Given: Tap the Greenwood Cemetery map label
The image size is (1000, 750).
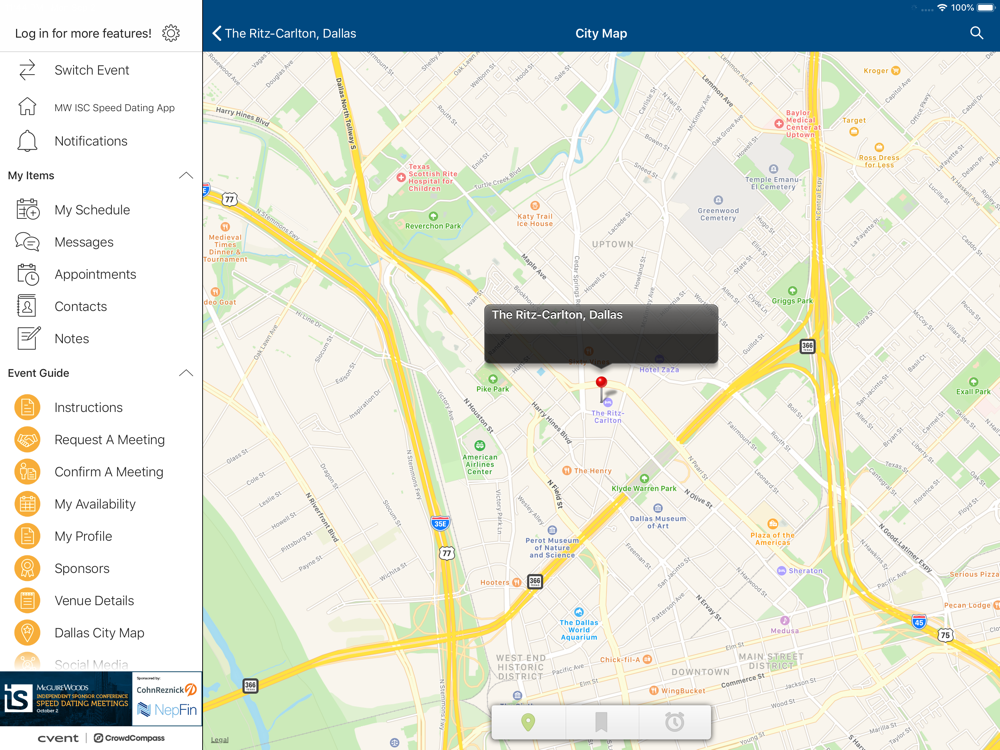Looking at the screenshot, I should click(718, 214).
